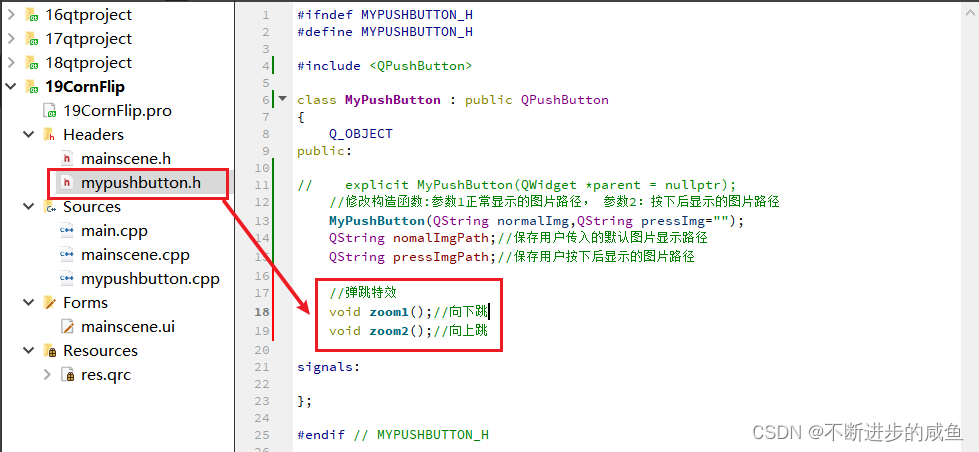Click the 16qtproject project folder icon
Screen dimensions: 979x452
point(32,15)
